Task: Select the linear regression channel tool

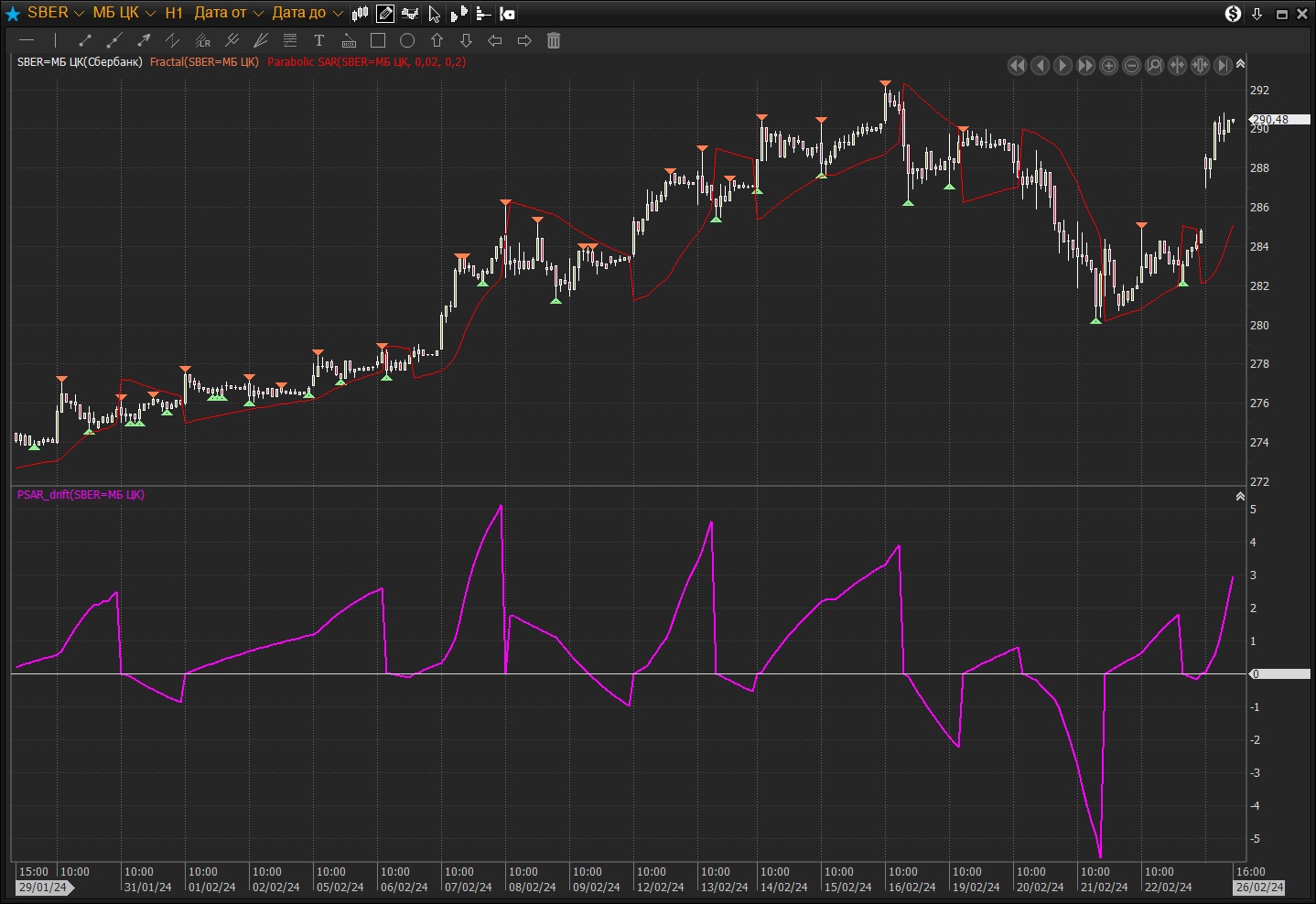Action: pyautogui.click(x=202, y=40)
